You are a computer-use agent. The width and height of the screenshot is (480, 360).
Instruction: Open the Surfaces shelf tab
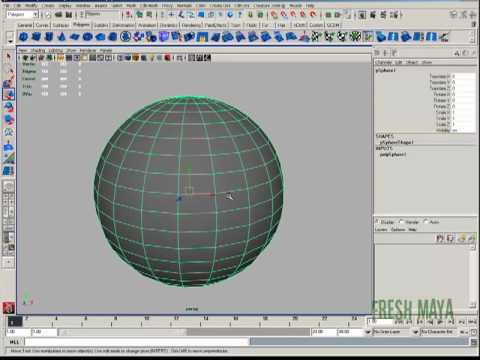pyautogui.click(x=61, y=25)
